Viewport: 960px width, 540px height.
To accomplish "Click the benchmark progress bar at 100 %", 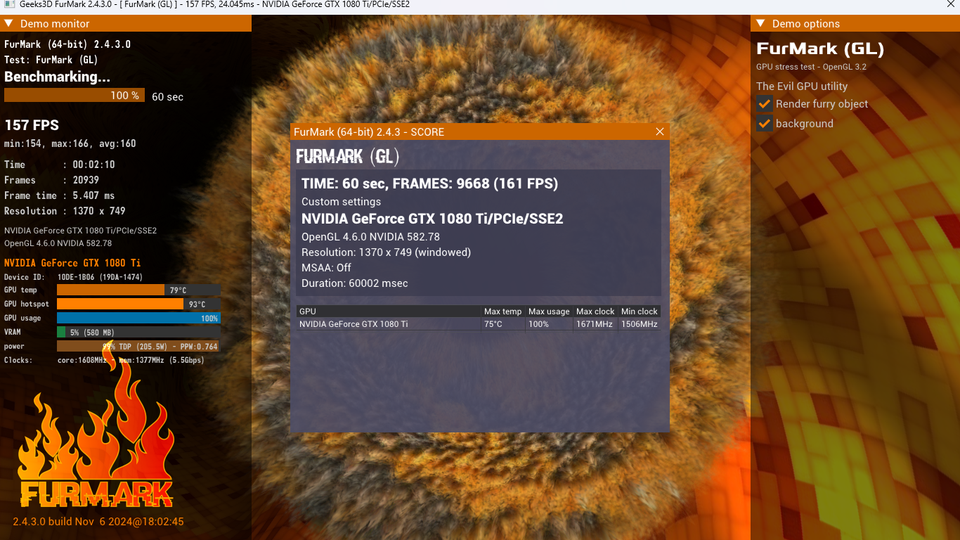I will [74, 96].
